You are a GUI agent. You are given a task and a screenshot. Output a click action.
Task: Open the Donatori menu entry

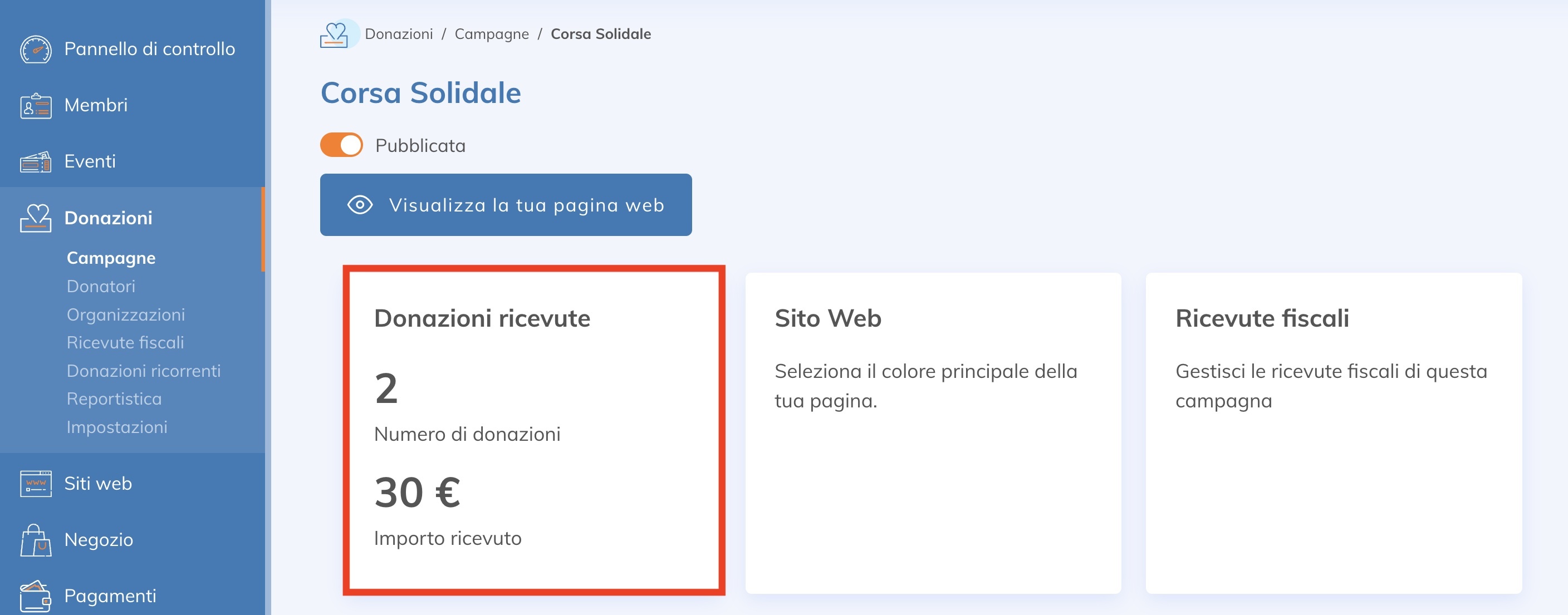tap(101, 286)
